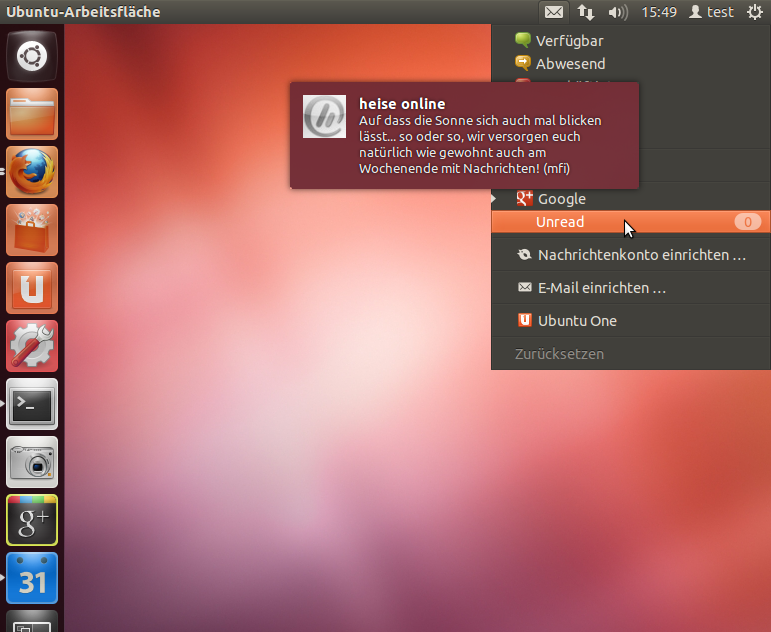Launch the Files folder icon in launcher
The height and width of the screenshot is (632, 771).
[32, 114]
